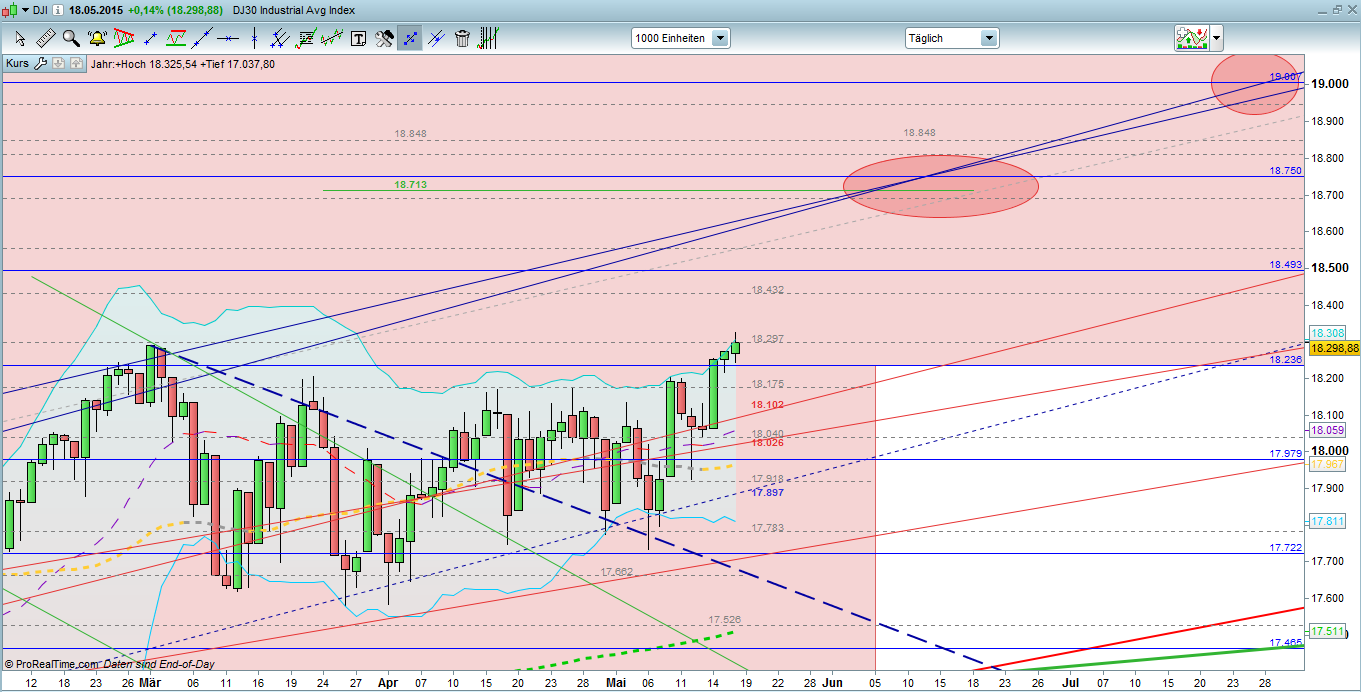Select the long diagonal trend line tool
Screen dimensions: 1361x692
click(202, 38)
